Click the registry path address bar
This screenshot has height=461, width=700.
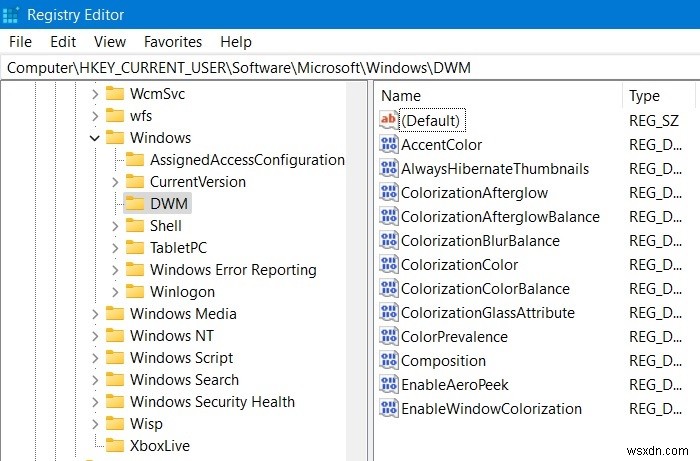coord(350,68)
